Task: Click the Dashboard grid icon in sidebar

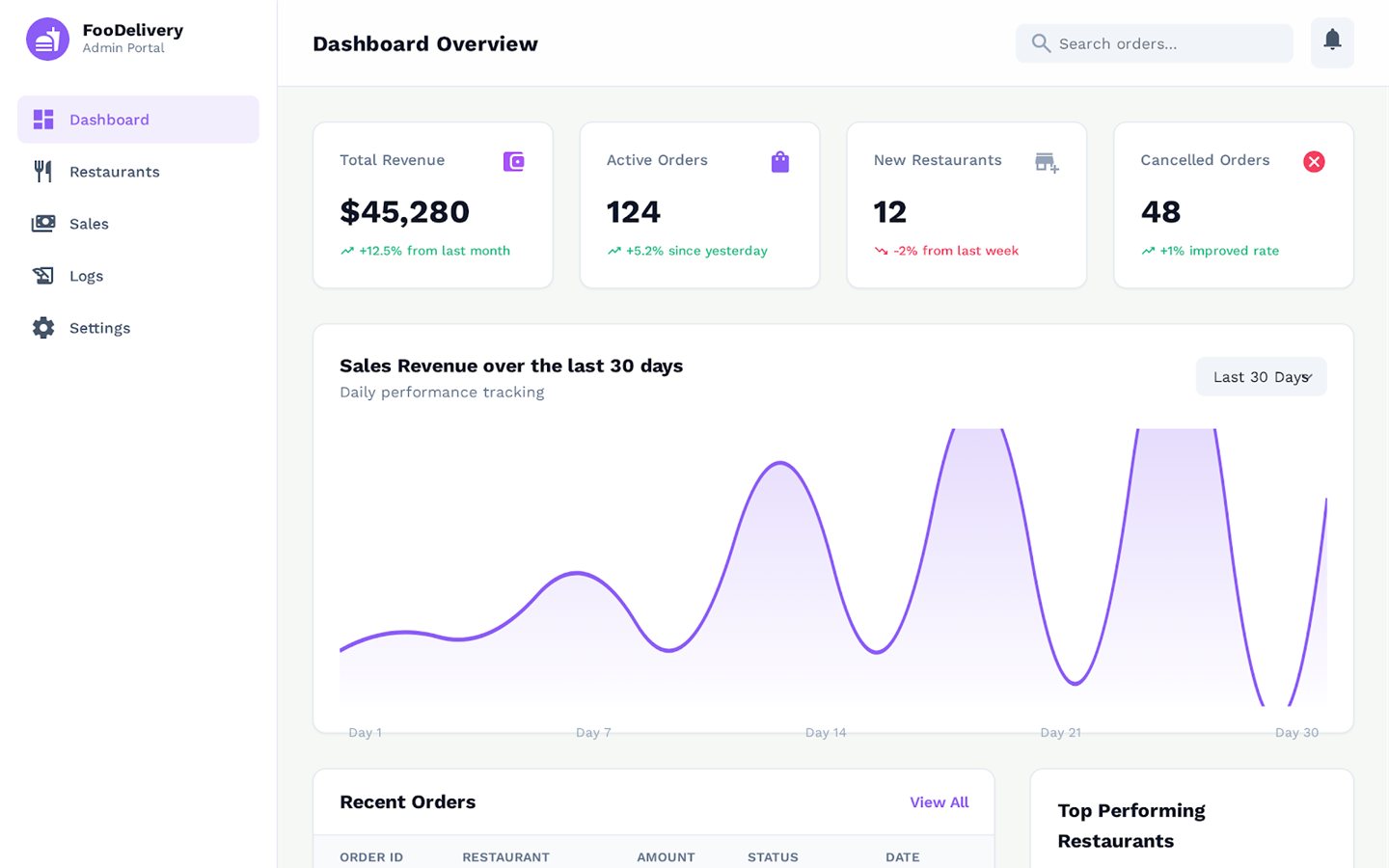Action: [43, 120]
